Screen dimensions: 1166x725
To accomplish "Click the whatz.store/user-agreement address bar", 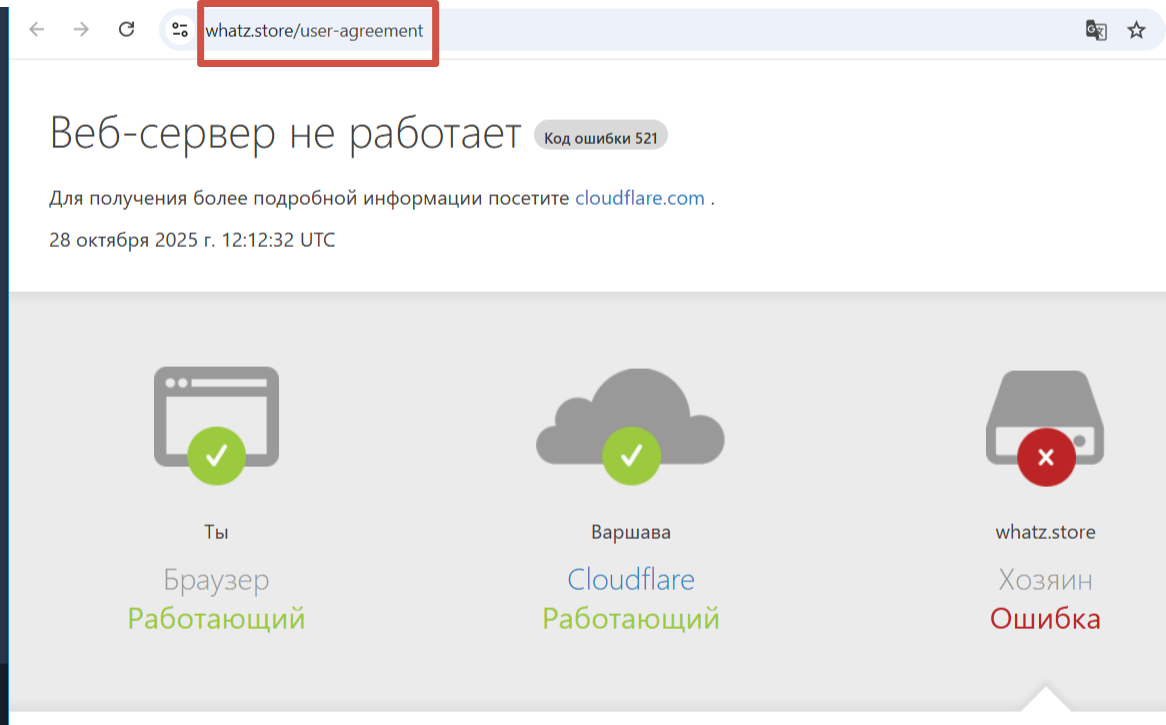I will pos(315,31).
